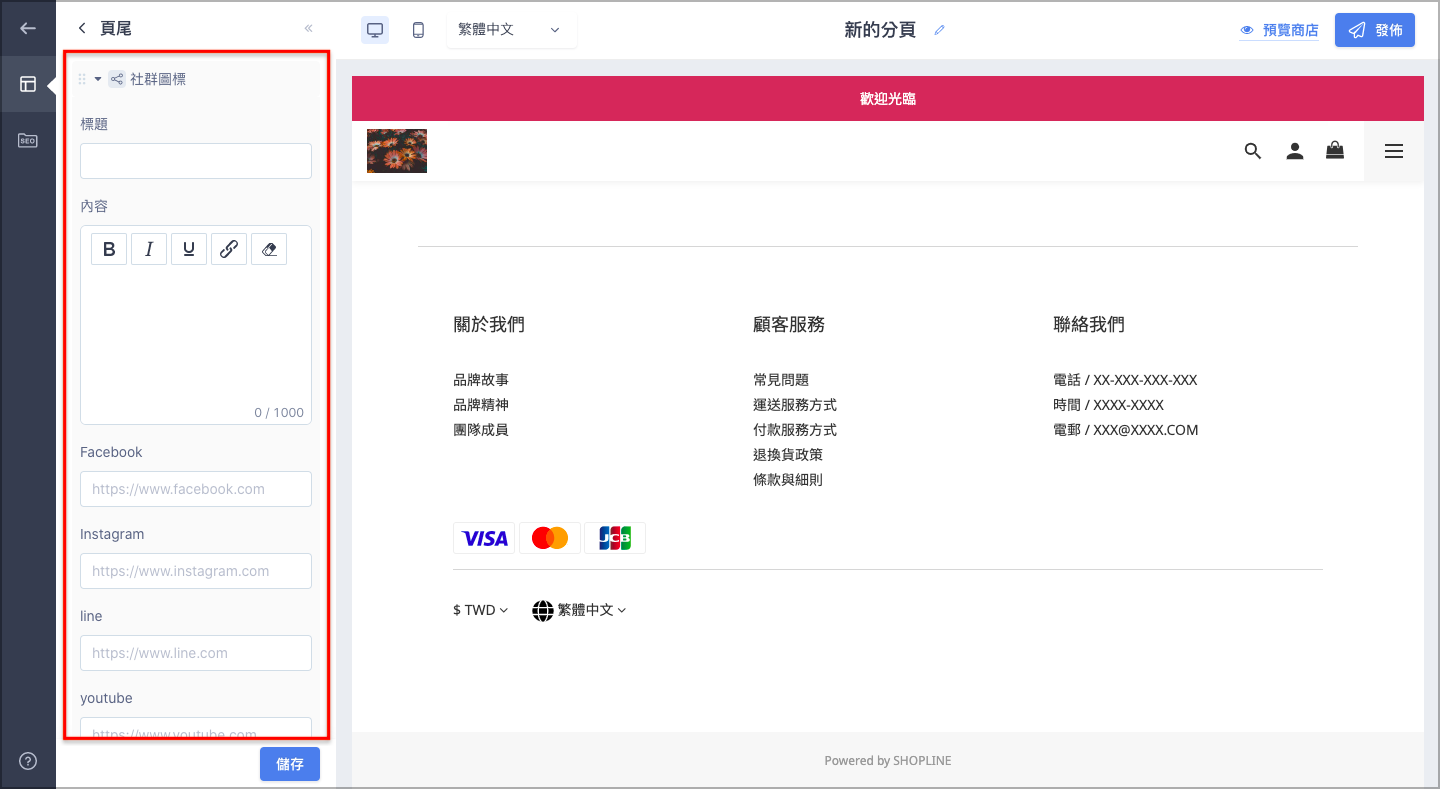Open the 繁體中文 language dropdown in toolbar

tap(511, 30)
